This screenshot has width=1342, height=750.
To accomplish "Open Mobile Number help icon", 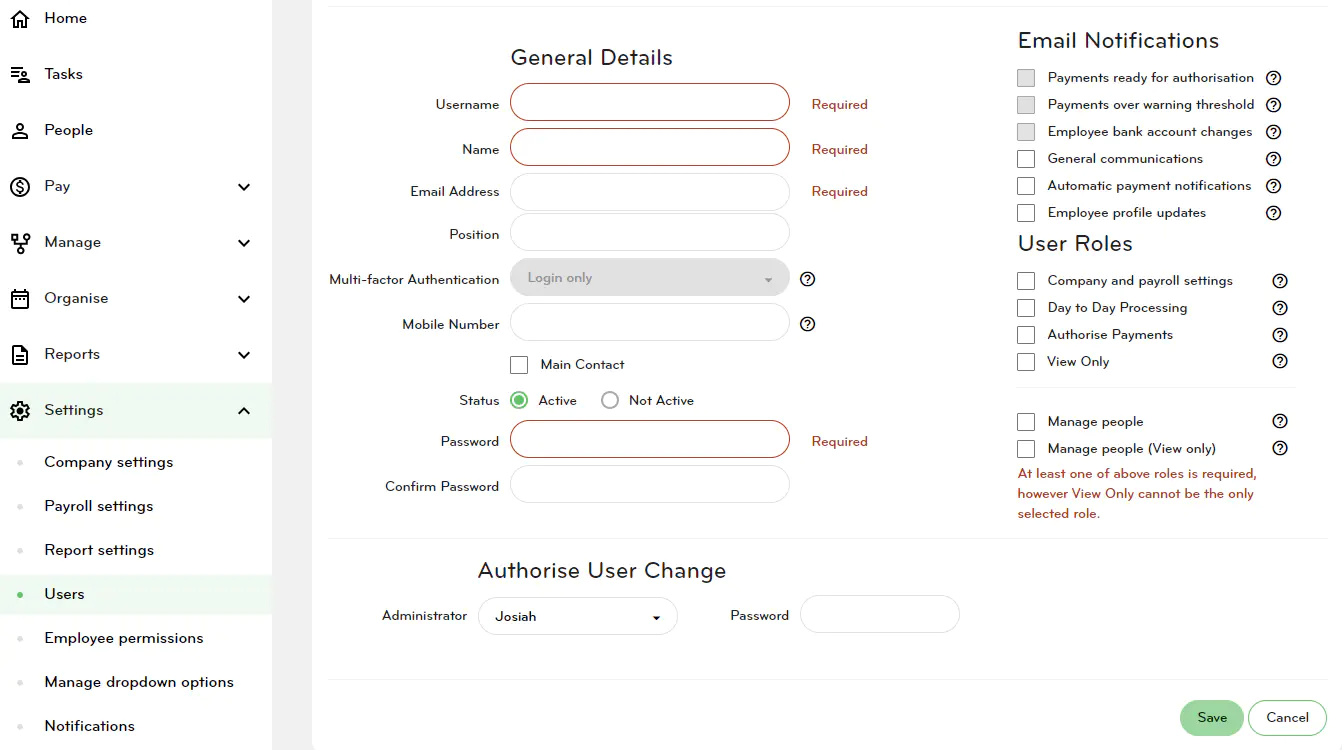I will click(808, 324).
